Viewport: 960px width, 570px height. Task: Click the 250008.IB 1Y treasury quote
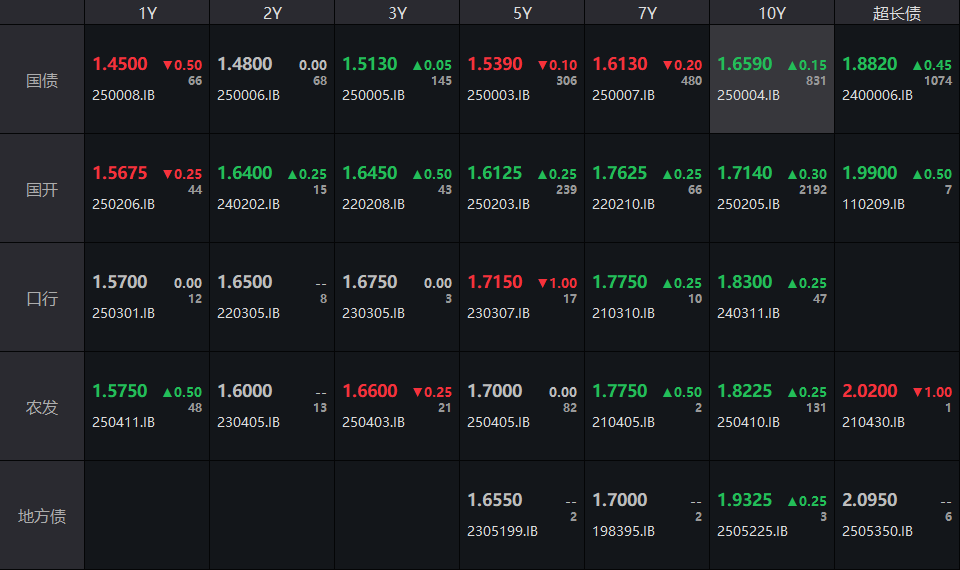tap(147, 80)
